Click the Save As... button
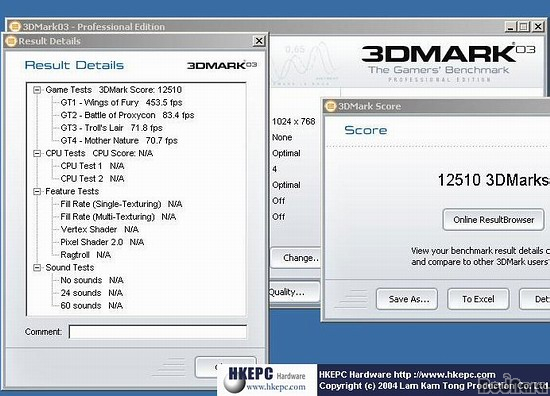This screenshot has height=396, width=550. tap(407, 299)
